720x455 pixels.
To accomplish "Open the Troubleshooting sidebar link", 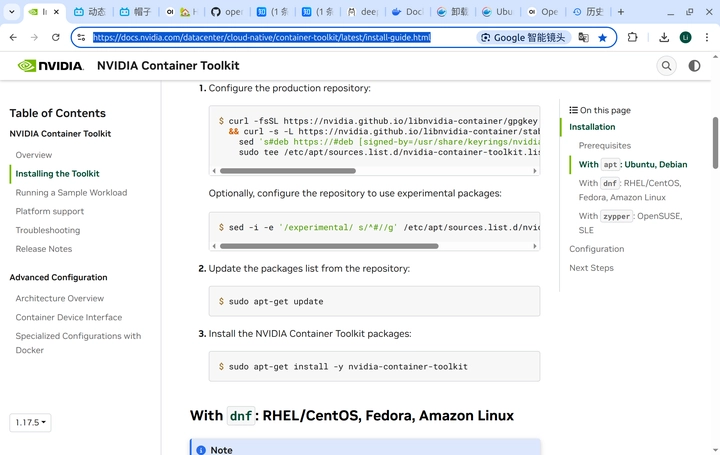I will coord(48,230).
